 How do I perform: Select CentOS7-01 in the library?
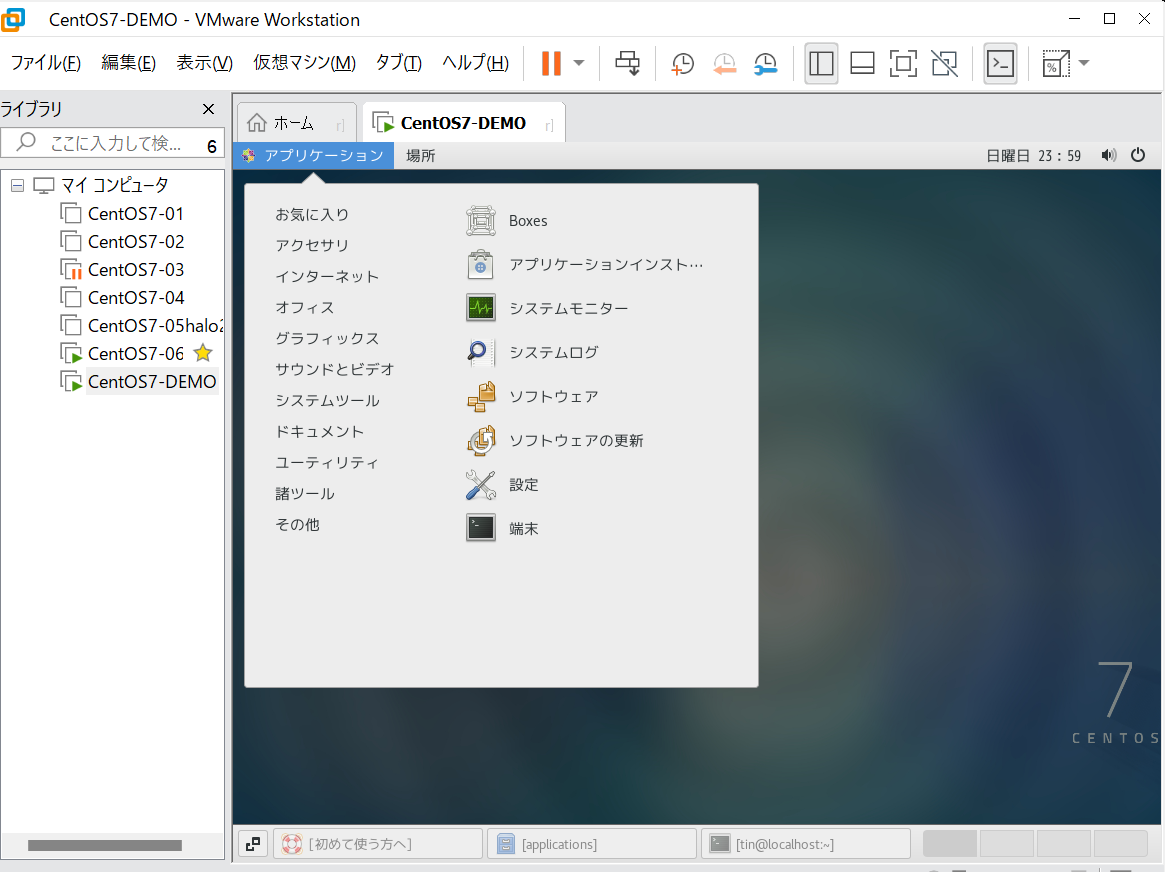click(x=135, y=214)
